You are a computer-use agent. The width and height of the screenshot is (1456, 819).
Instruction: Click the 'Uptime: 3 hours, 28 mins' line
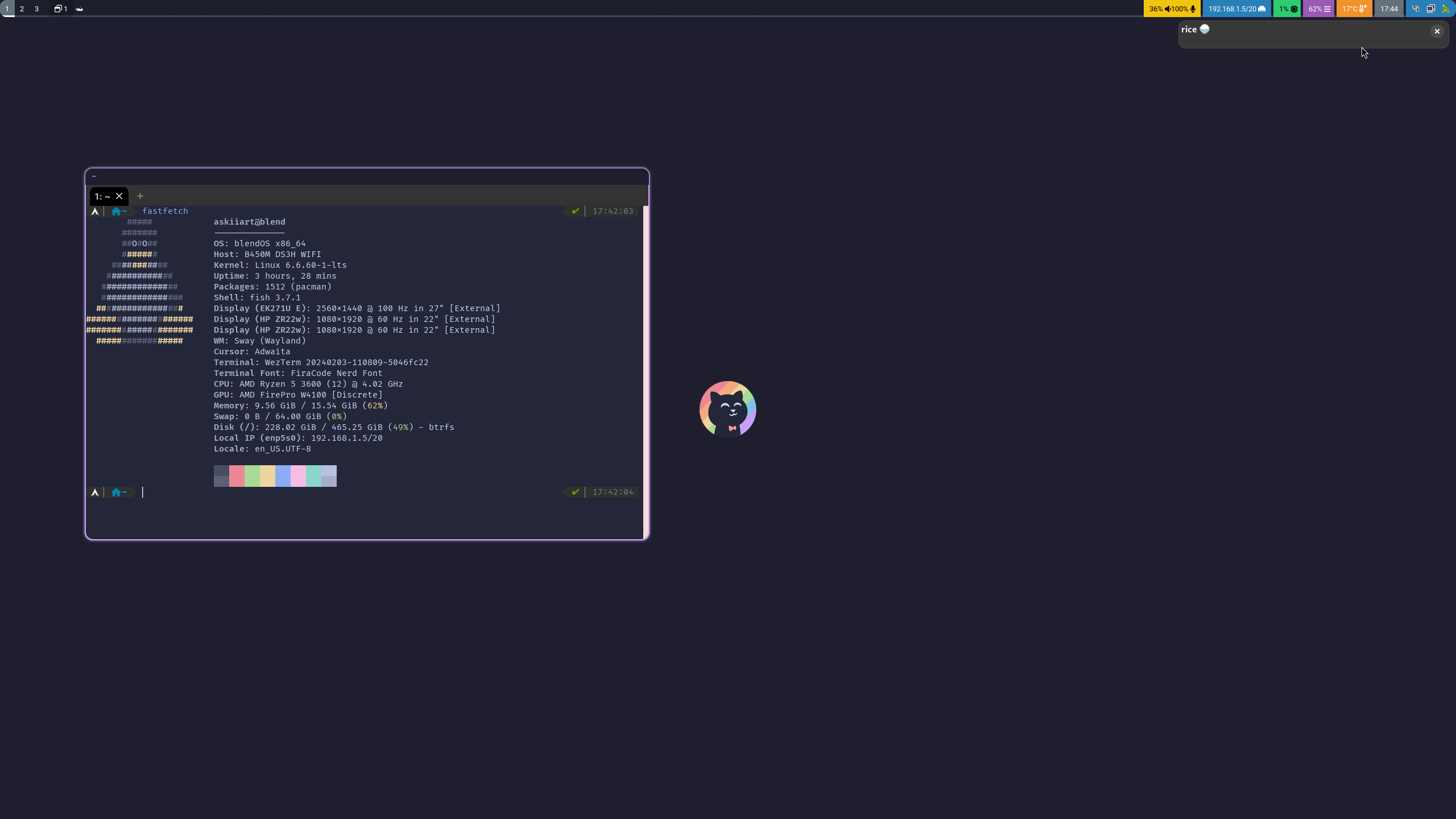tap(275, 276)
